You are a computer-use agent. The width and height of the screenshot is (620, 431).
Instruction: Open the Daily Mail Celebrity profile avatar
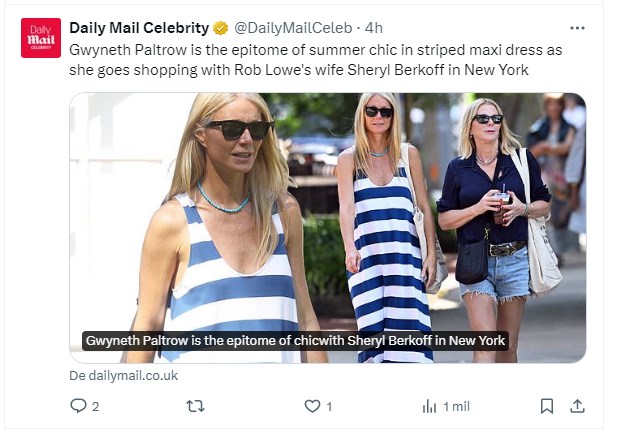(x=41, y=38)
